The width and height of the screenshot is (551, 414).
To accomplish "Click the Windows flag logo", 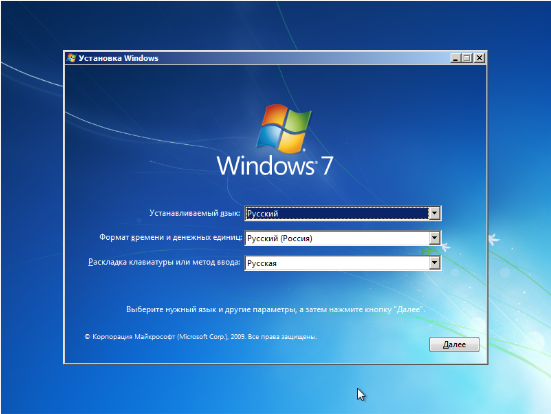I will tap(284, 128).
